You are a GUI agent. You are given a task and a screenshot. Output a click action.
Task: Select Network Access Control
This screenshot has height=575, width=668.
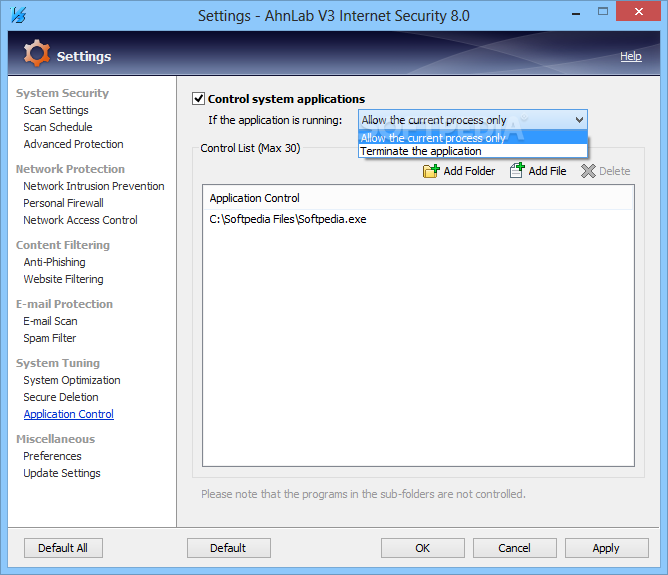(x=80, y=220)
